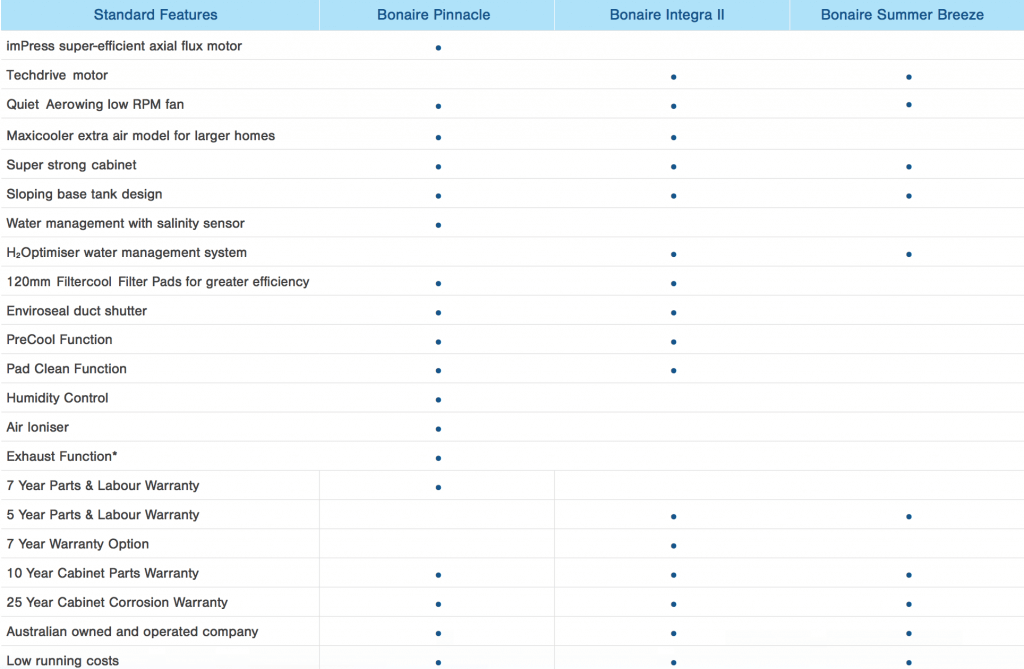
Task: Click Integra II dot for Maxicooler row
Action: click(x=674, y=137)
